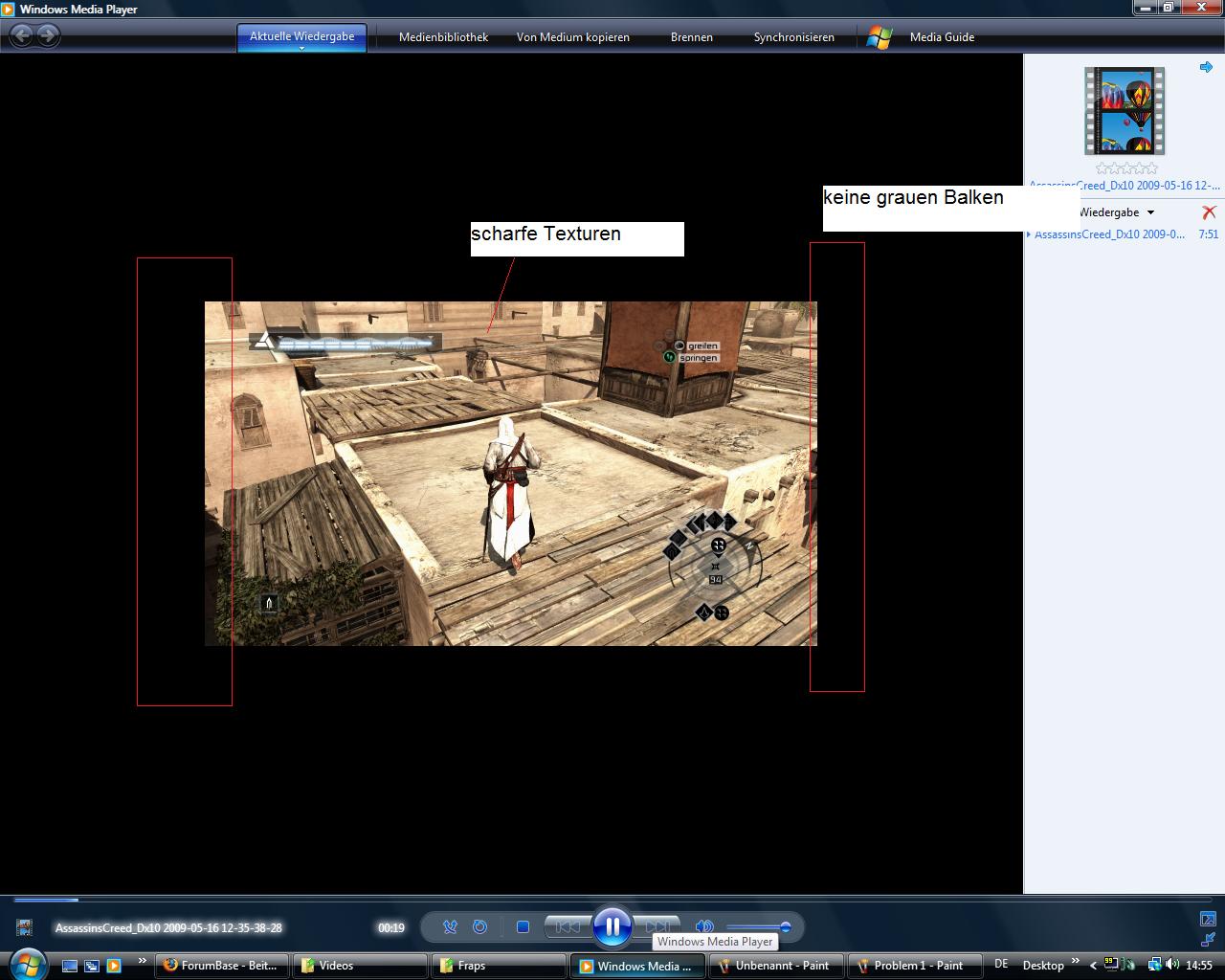
Task: Switch to compact mode
Action: click(1208, 940)
